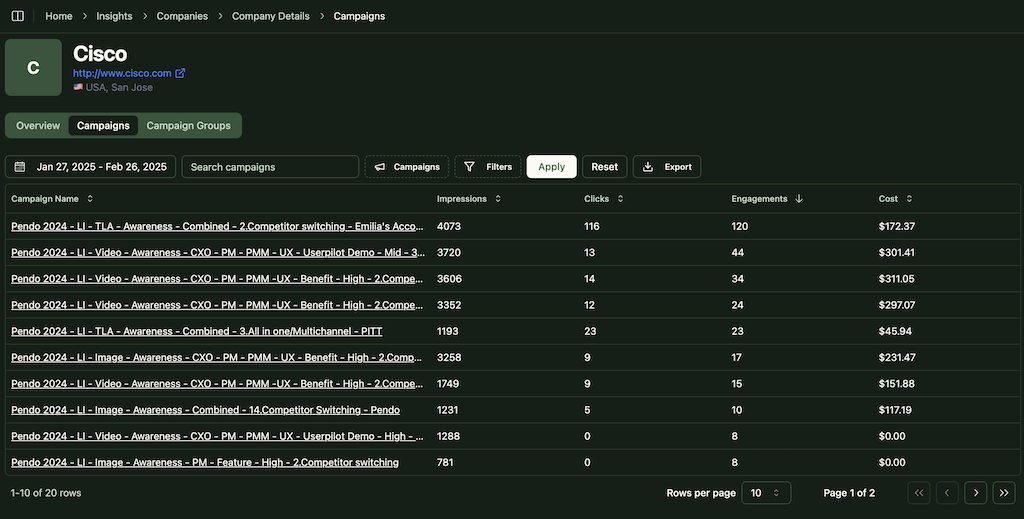1024x519 pixels.
Task: Navigate to Company Details breadcrumb
Action: 270,16
